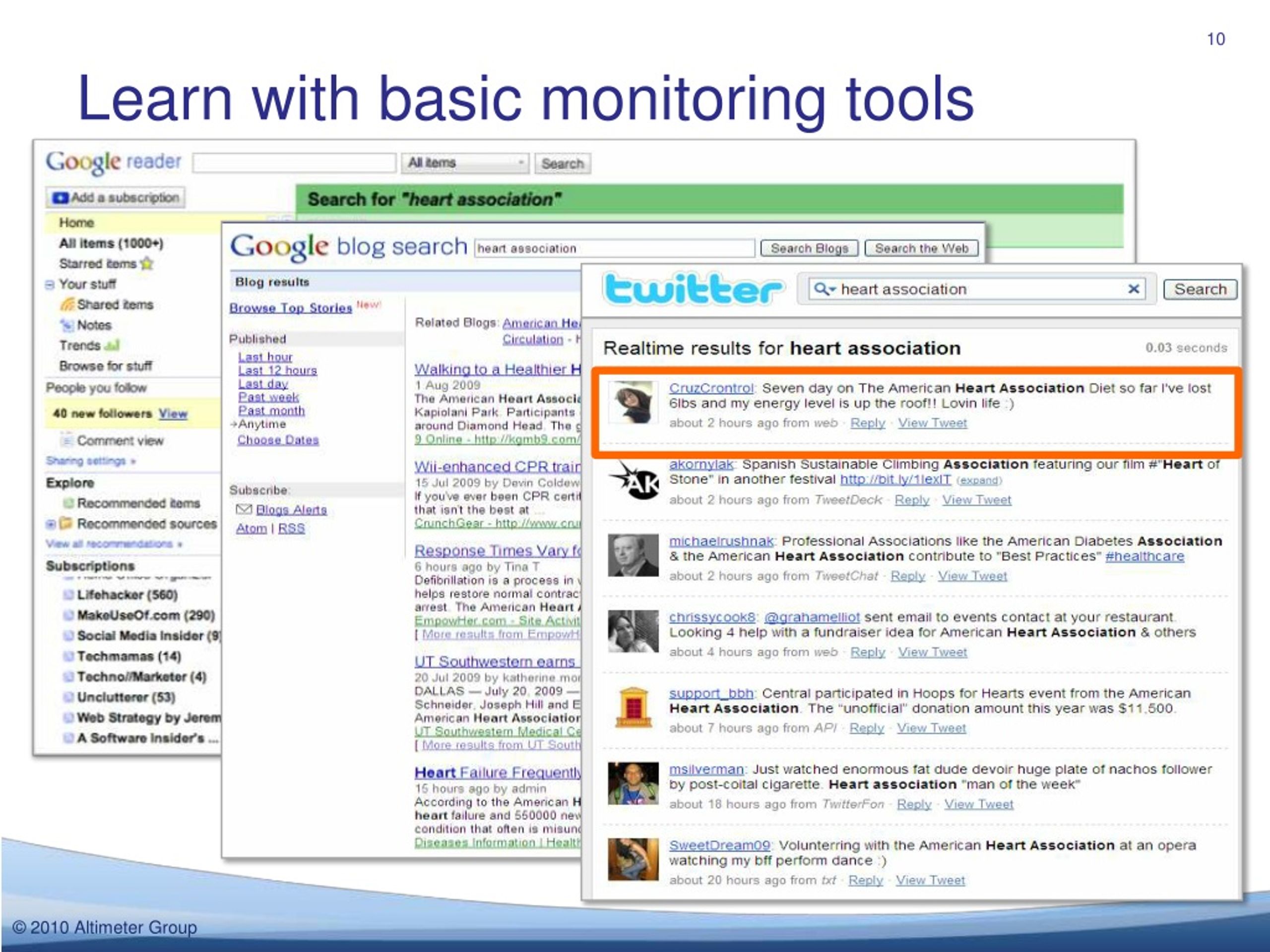The image size is (1270, 952).
Task: Select Home in Reader sidebar
Action: (x=76, y=222)
